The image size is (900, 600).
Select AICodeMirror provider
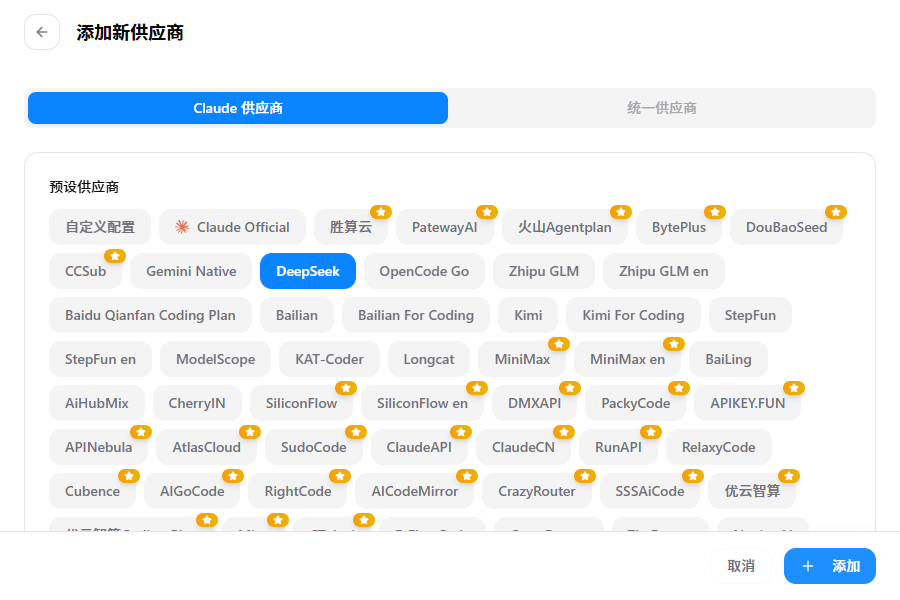[x=415, y=491]
